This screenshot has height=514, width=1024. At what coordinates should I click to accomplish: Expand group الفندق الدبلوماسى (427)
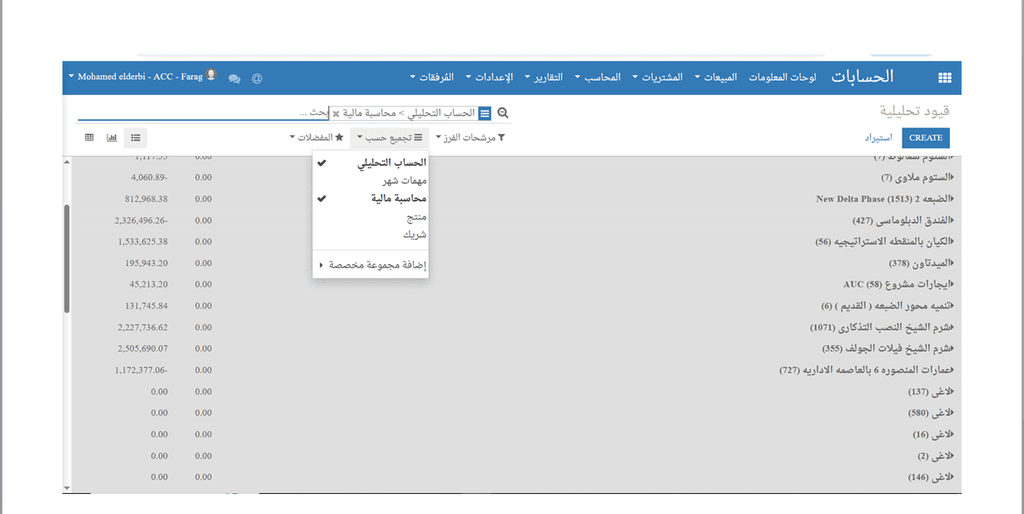point(903,221)
